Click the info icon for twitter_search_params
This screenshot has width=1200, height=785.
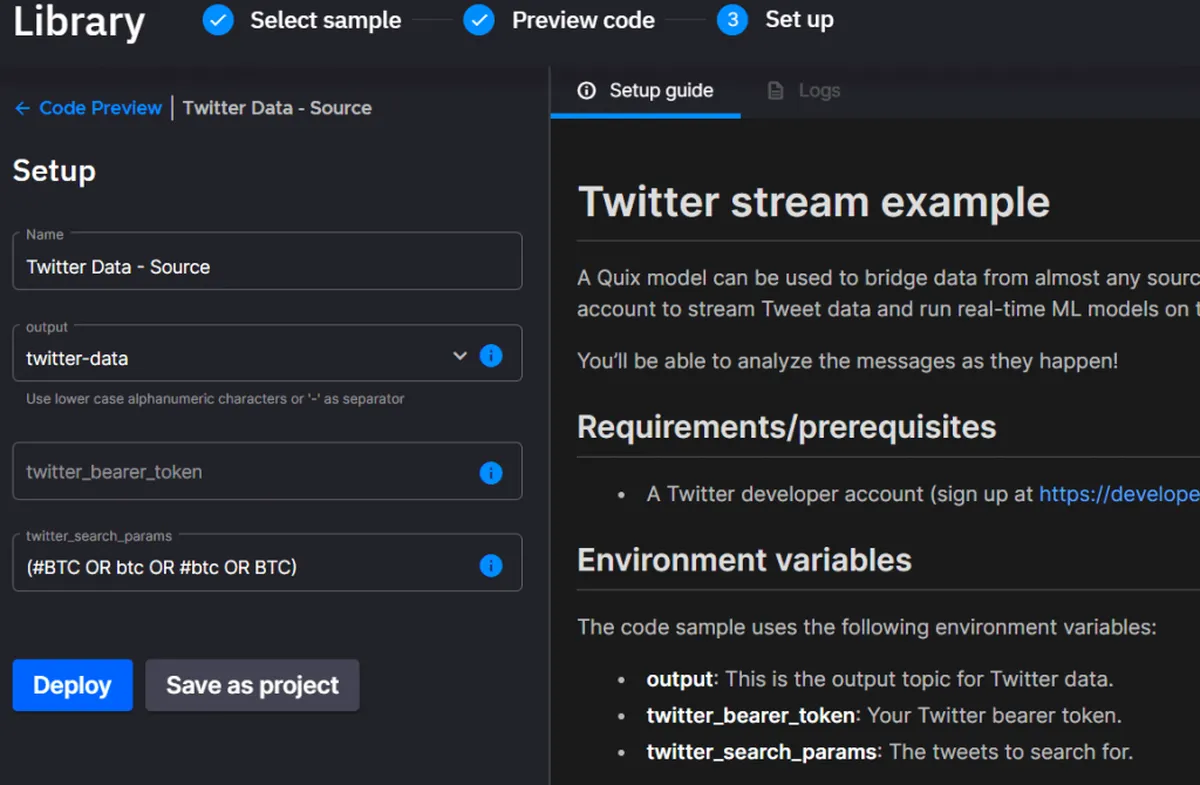(491, 566)
